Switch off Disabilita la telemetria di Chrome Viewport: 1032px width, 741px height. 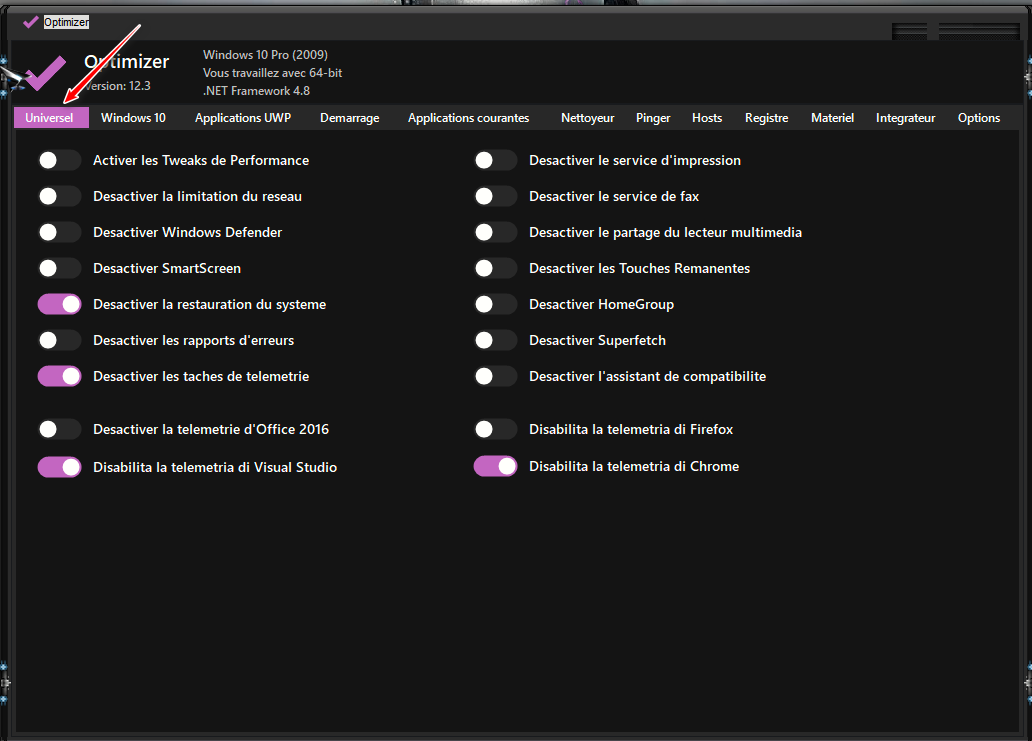pyautogui.click(x=495, y=466)
